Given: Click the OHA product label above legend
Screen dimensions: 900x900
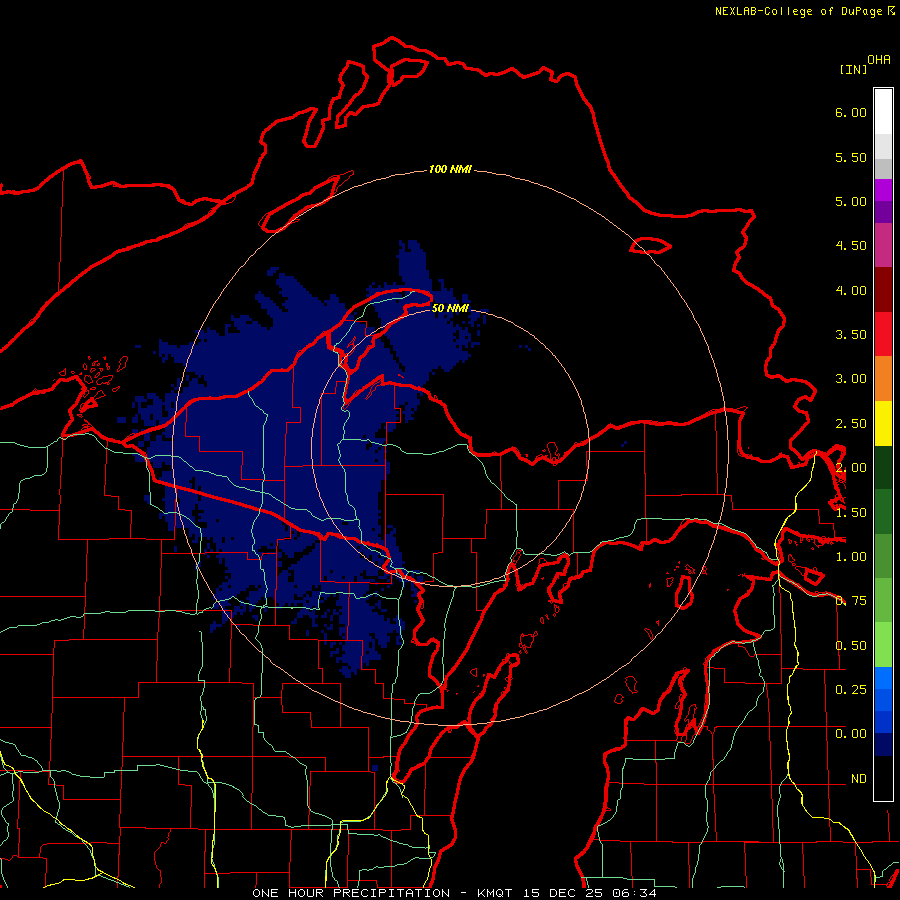Looking at the screenshot, I should (x=879, y=59).
